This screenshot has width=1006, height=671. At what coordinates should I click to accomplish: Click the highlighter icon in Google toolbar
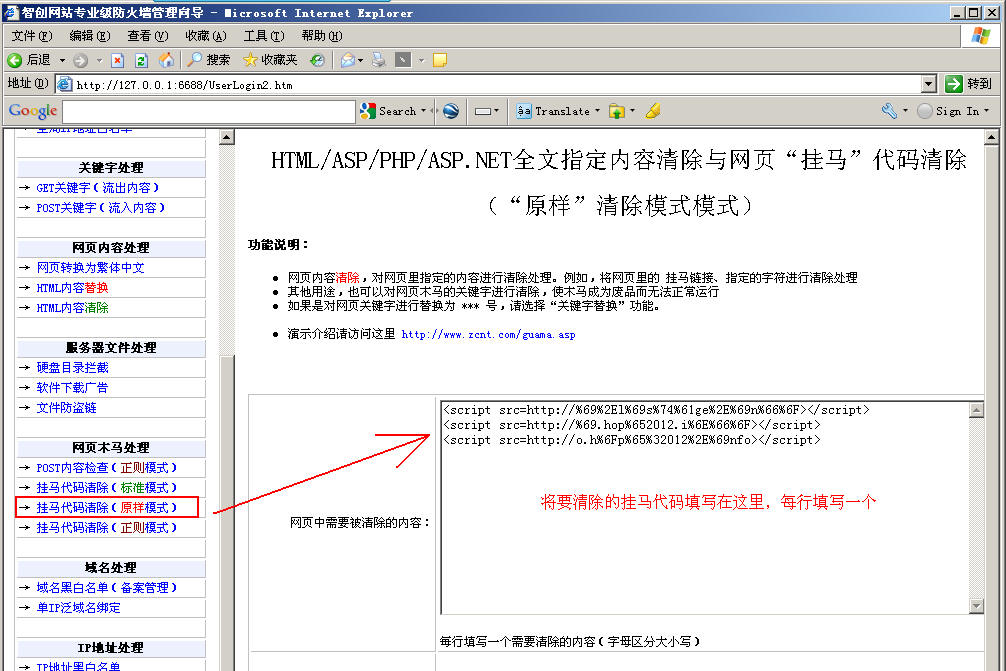653,111
